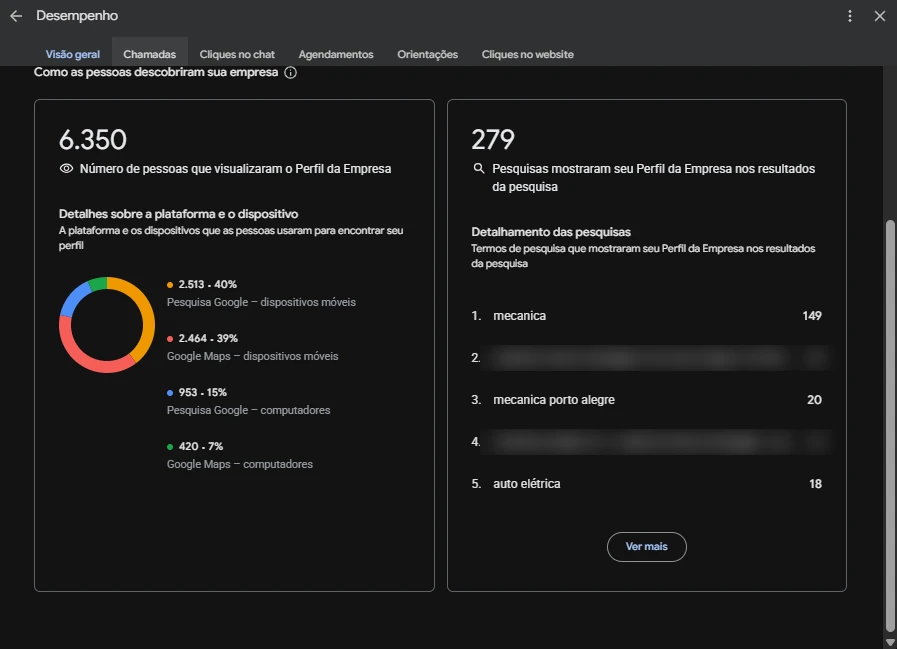Click the eye icon near profile views
This screenshot has width=897, height=649.
(66, 168)
